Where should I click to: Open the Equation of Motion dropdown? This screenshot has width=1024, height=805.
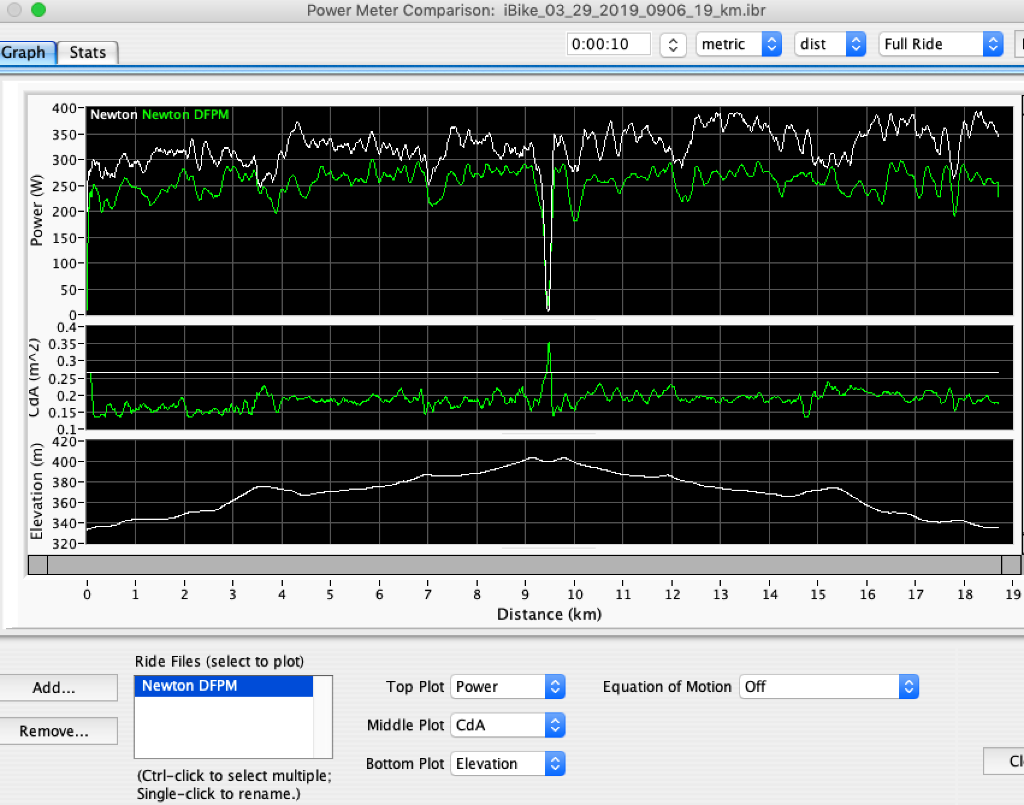(x=828, y=687)
